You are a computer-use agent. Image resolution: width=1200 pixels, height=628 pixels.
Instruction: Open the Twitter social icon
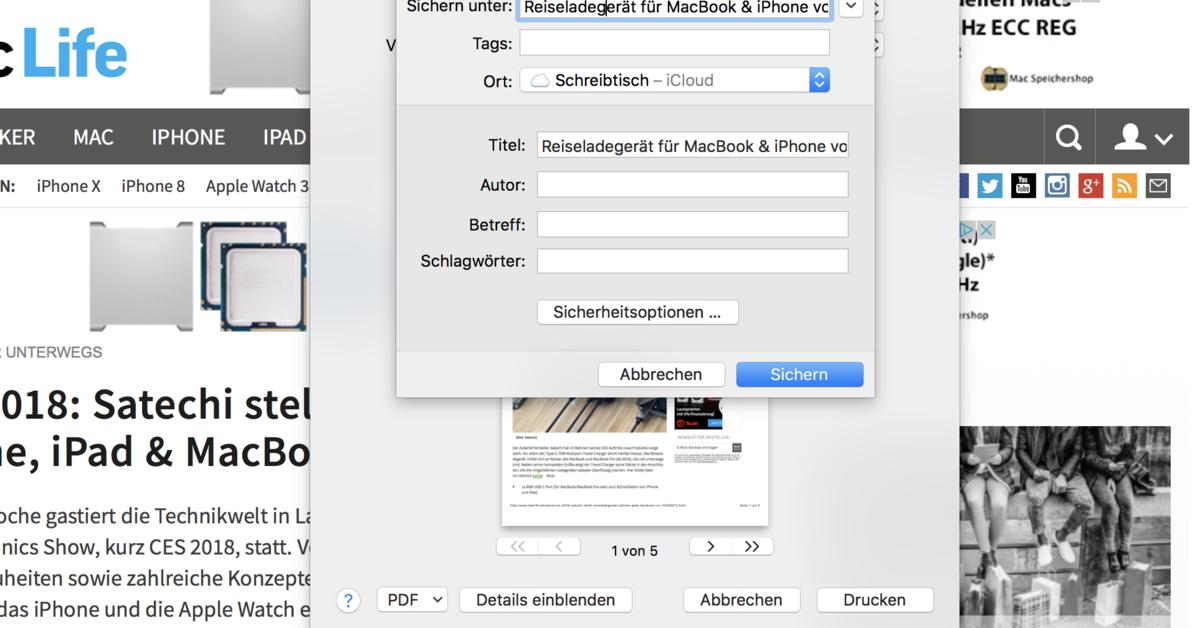point(989,185)
